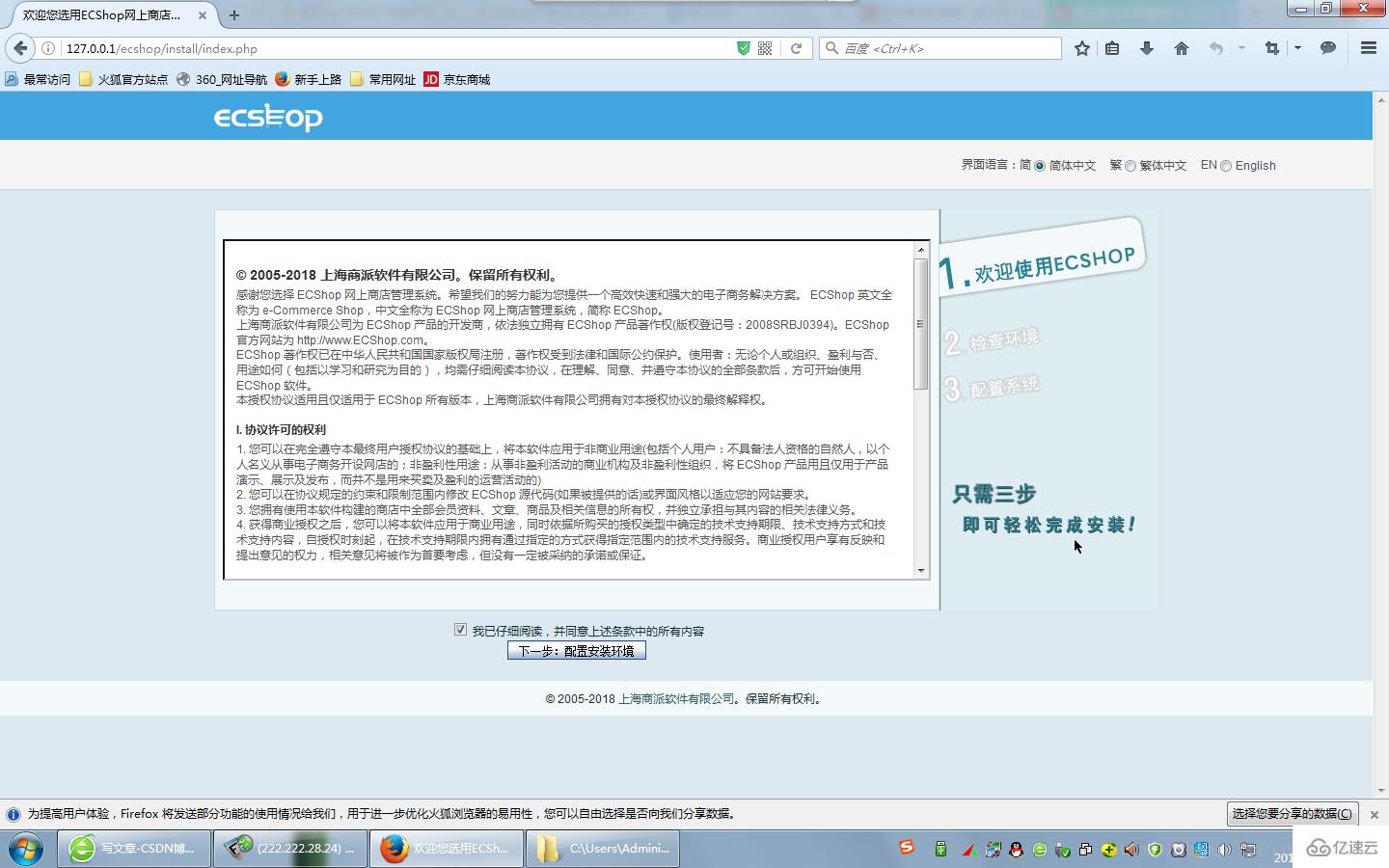Viewport: 1389px width, 868px height.
Task: Go back using the browser back arrow
Action: tap(20, 48)
